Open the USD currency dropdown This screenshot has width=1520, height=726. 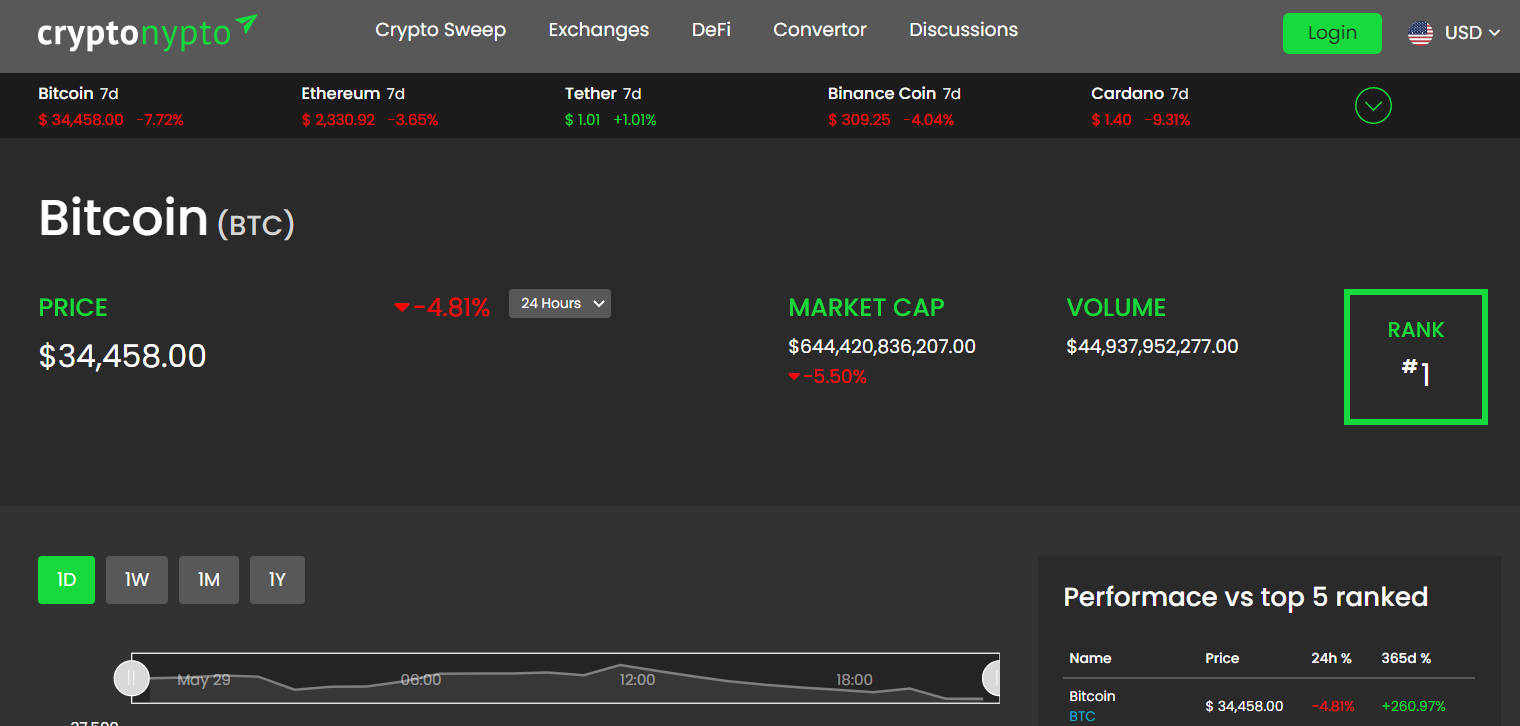(x=1472, y=33)
